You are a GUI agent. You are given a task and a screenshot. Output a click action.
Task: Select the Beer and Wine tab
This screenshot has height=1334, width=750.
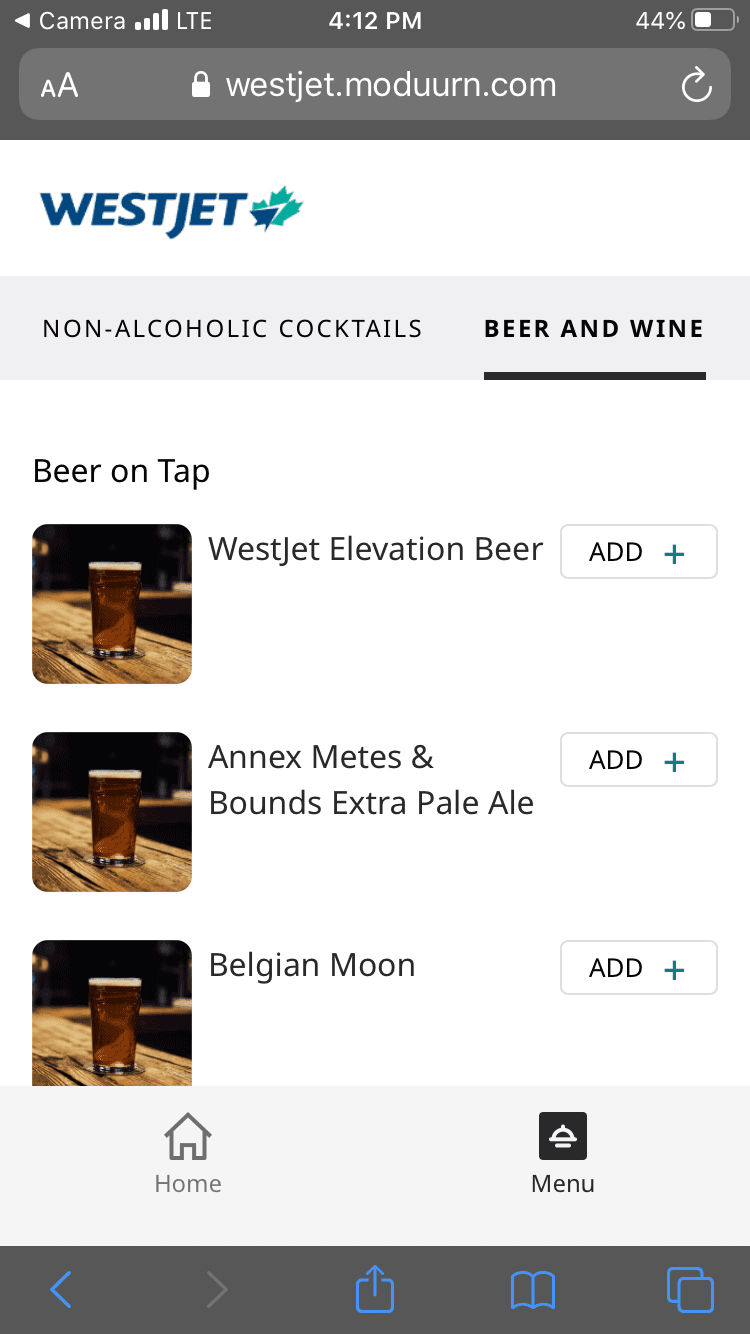(594, 329)
